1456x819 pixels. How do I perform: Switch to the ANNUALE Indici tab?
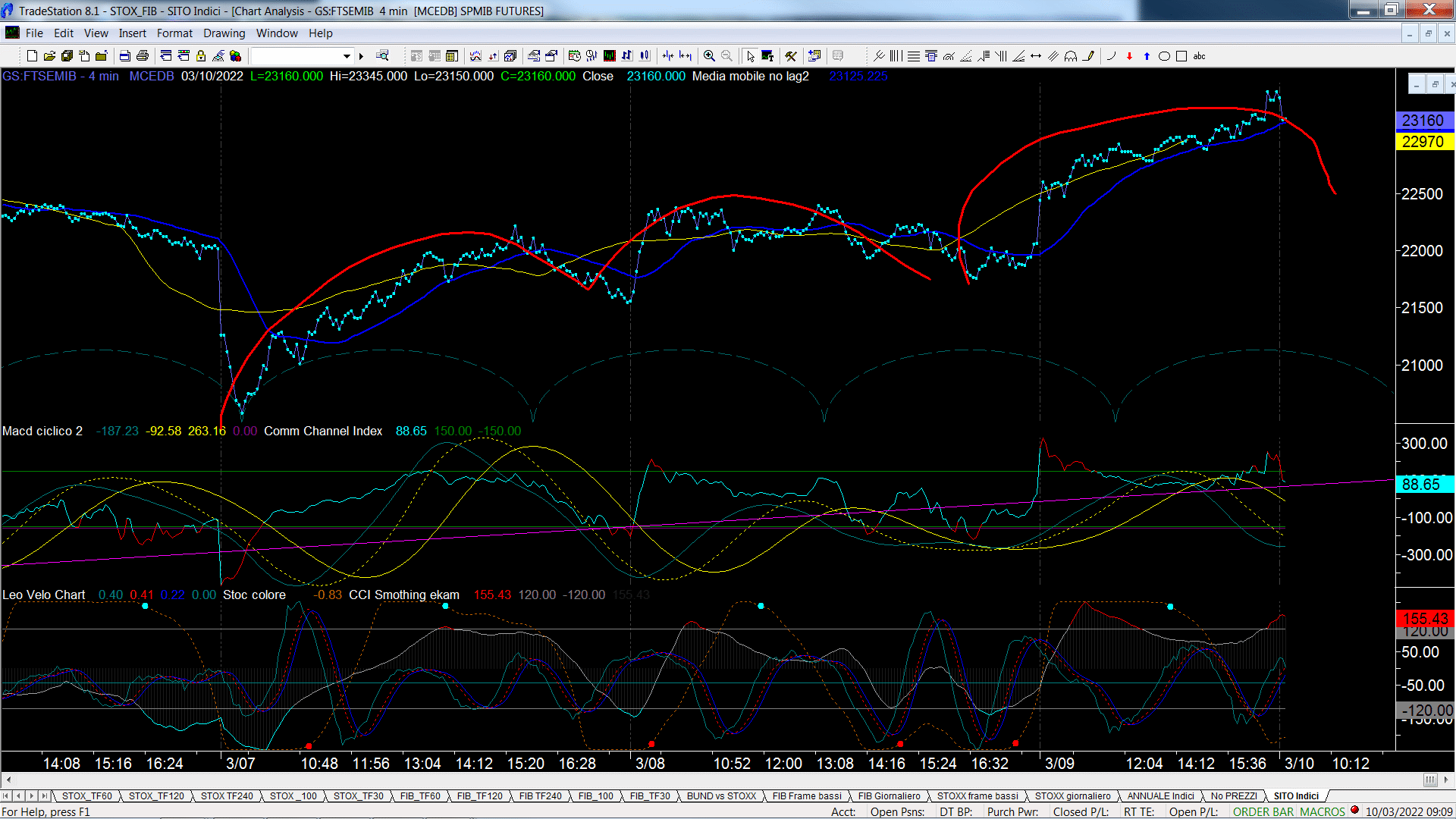[x=1160, y=795]
